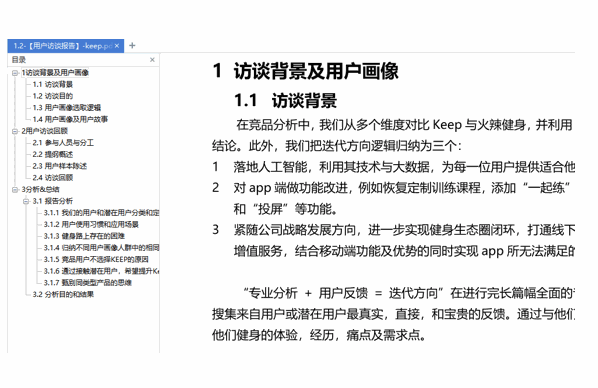Open a new tab with the plus button

coord(132,45)
